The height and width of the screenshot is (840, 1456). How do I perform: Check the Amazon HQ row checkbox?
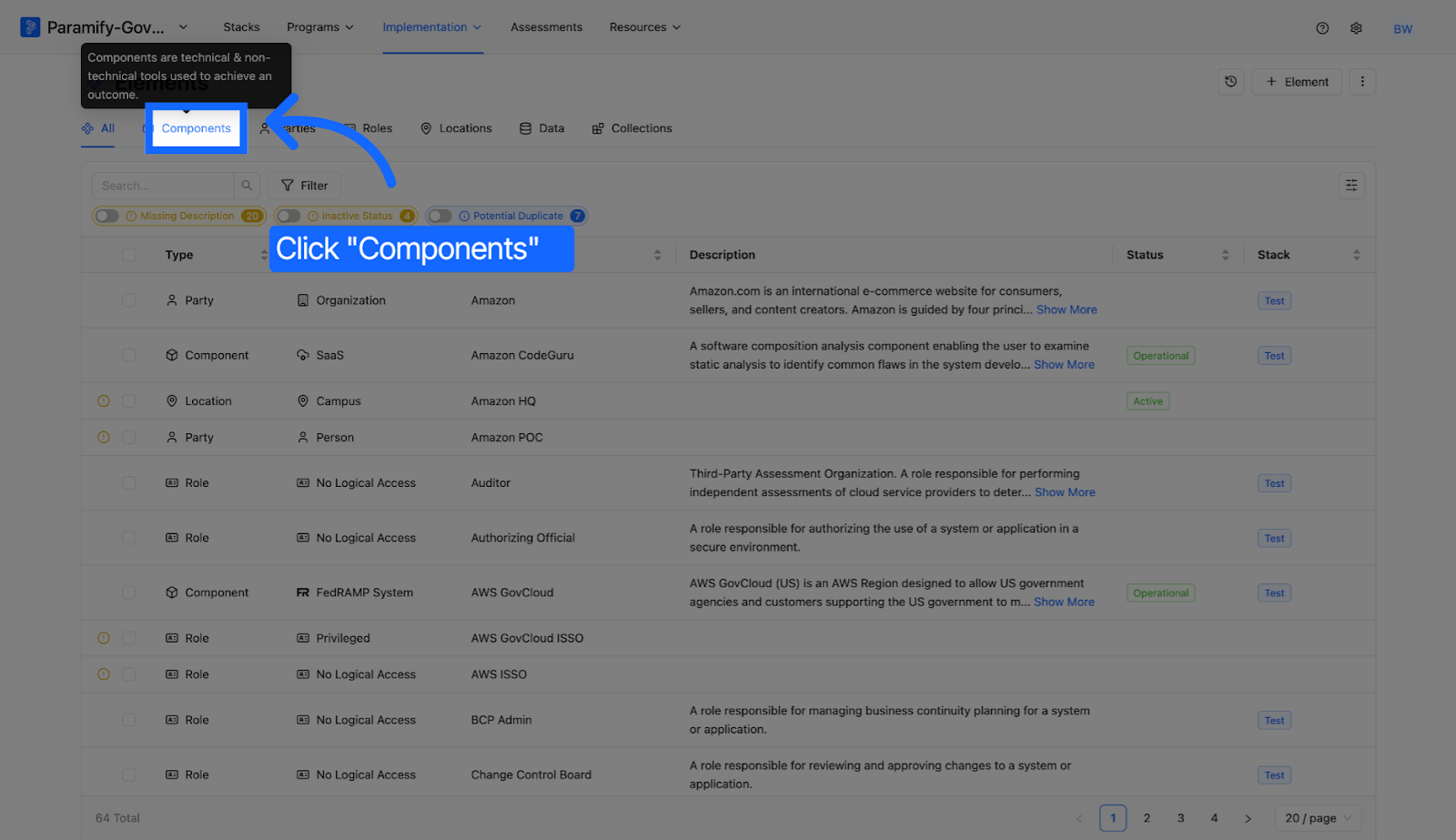pos(129,401)
